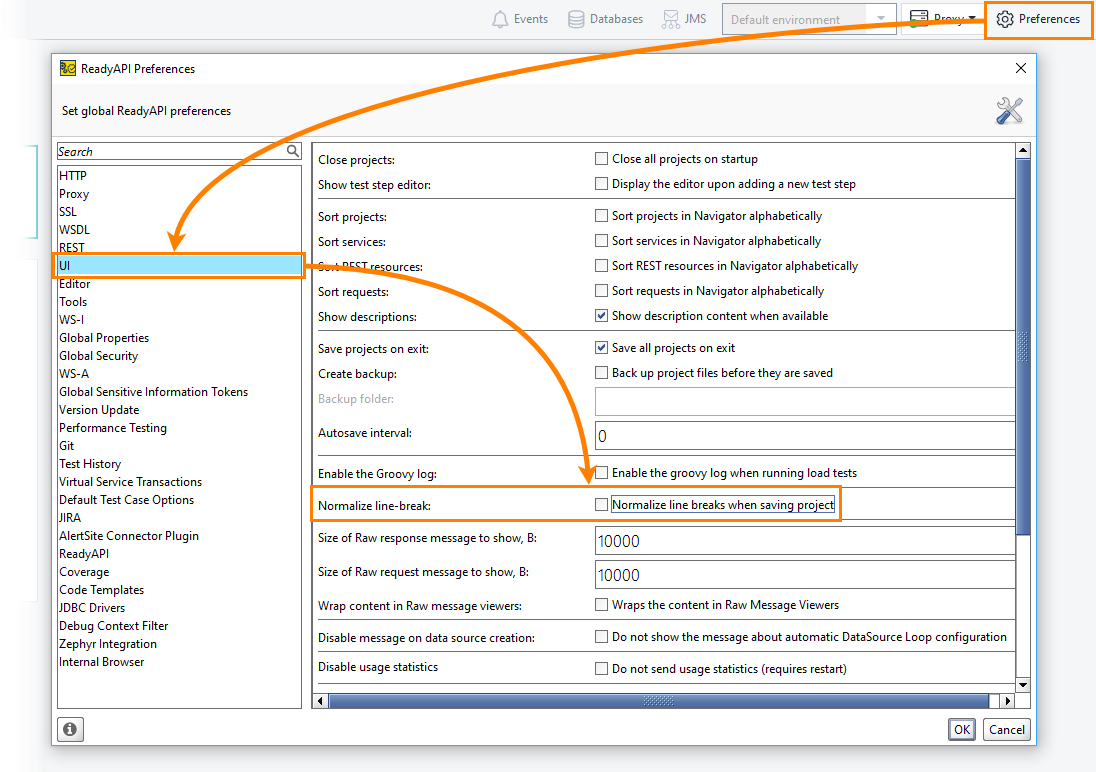The width and height of the screenshot is (1096, 772).
Task: Select the Global Security preferences category
Action: coord(98,355)
